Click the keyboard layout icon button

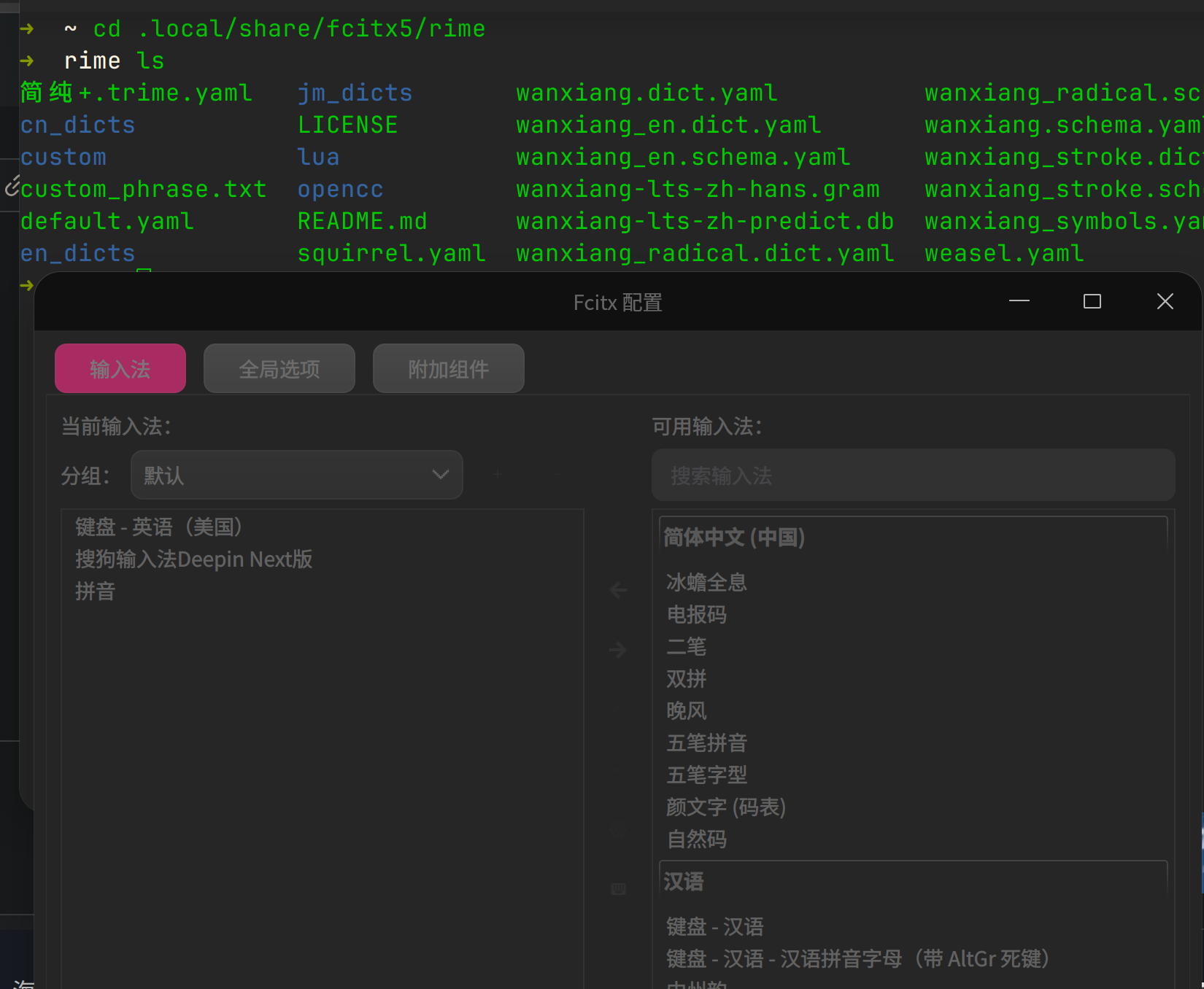pyautogui.click(x=618, y=888)
